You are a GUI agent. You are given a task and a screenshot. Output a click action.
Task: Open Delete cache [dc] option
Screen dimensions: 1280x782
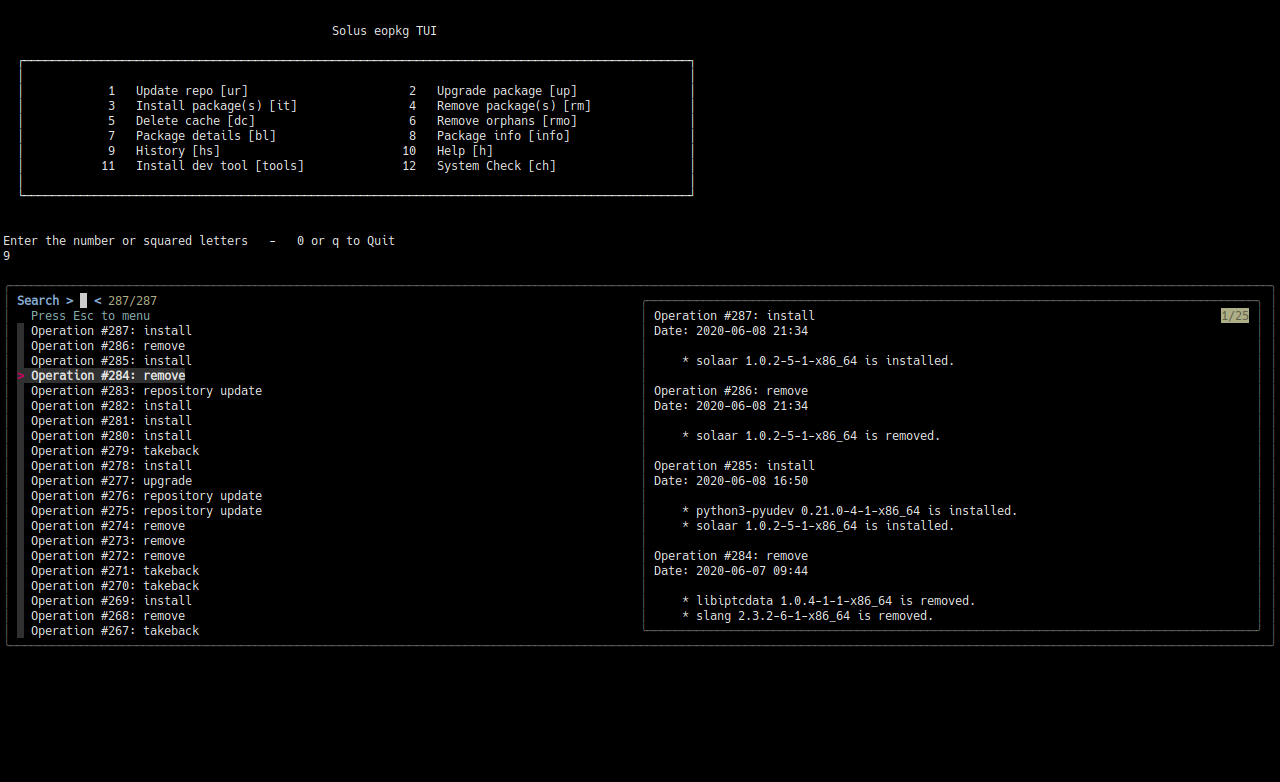point(195,121)
